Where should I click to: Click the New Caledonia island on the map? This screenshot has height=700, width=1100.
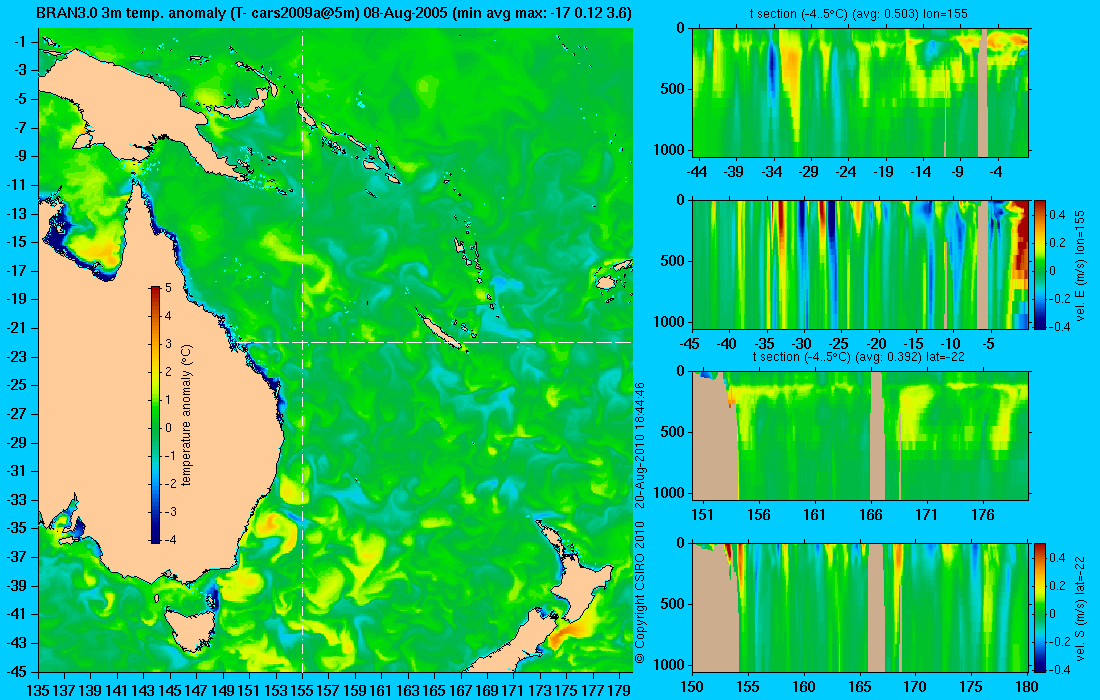[441, 330]
